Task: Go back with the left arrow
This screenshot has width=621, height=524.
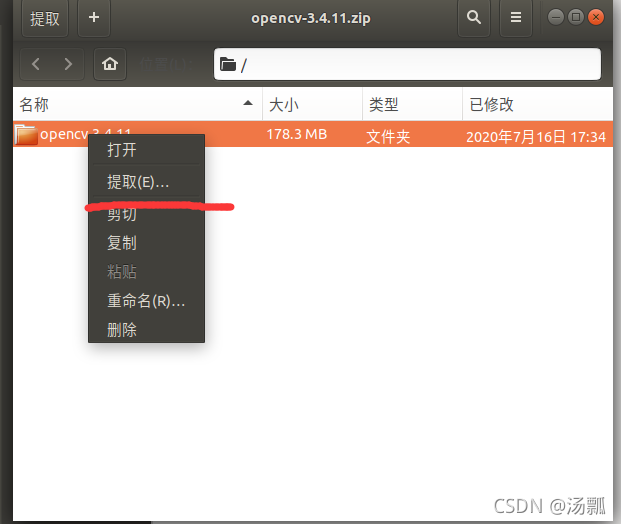Action: [36, 64]
